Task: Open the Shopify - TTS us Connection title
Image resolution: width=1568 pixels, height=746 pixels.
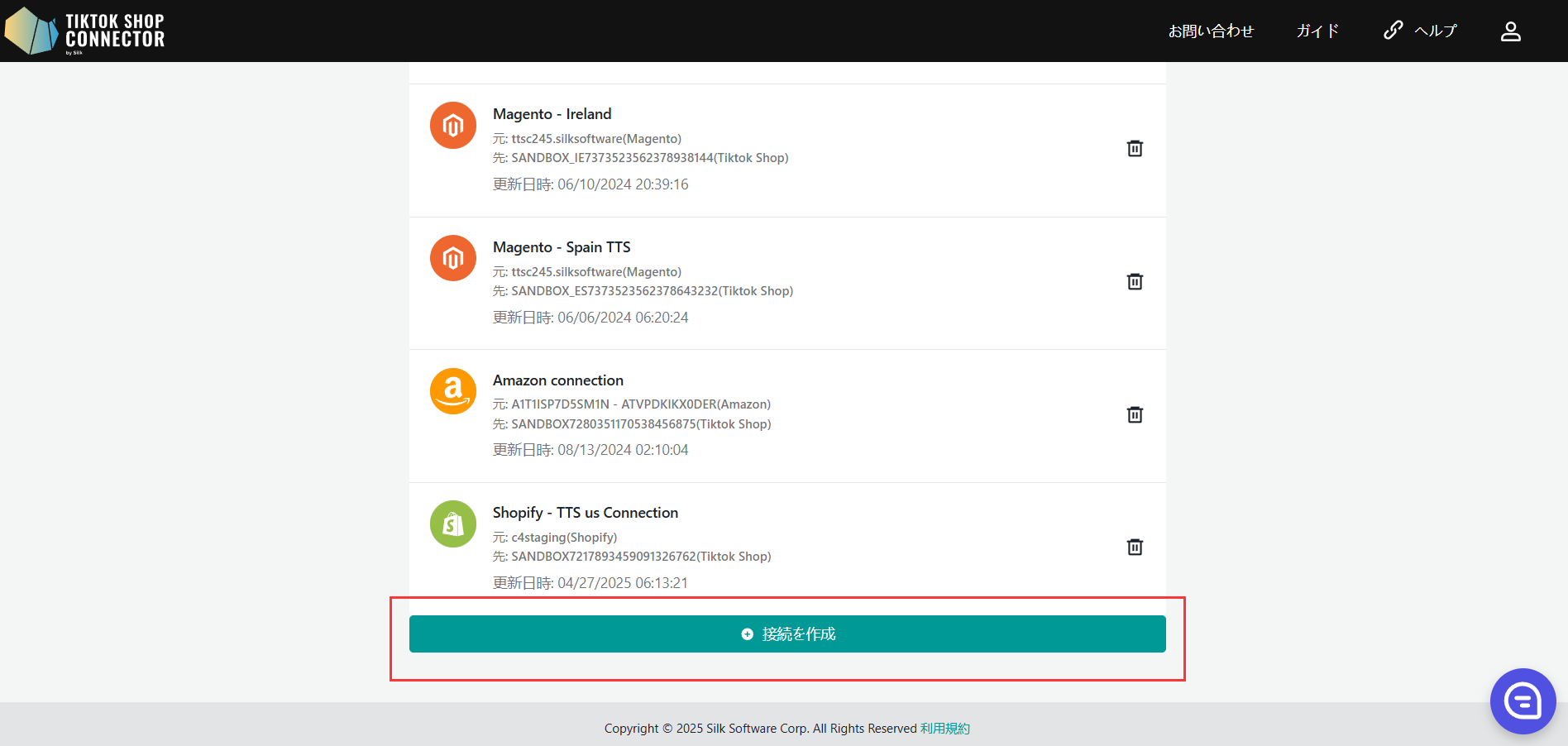Action: (x=586, y=513)
